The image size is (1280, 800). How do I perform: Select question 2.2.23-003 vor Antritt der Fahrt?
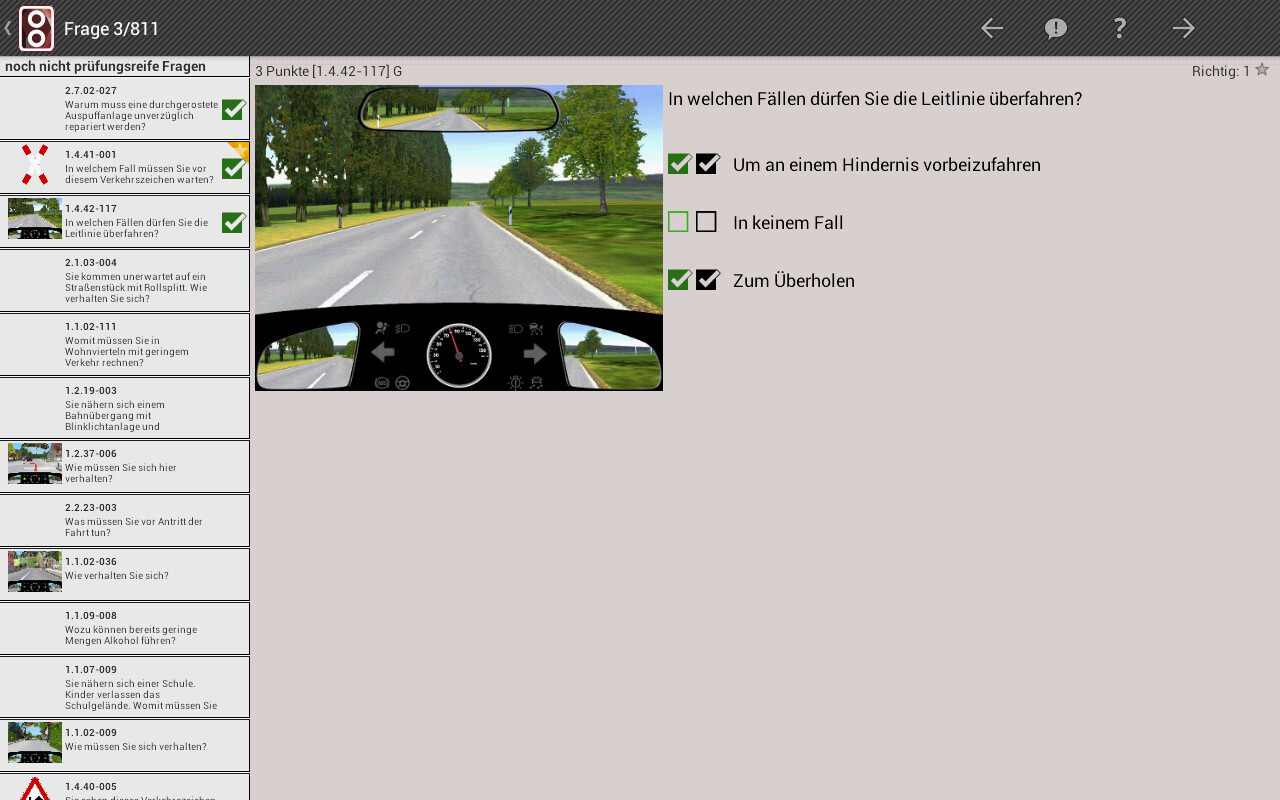[124, 520]
